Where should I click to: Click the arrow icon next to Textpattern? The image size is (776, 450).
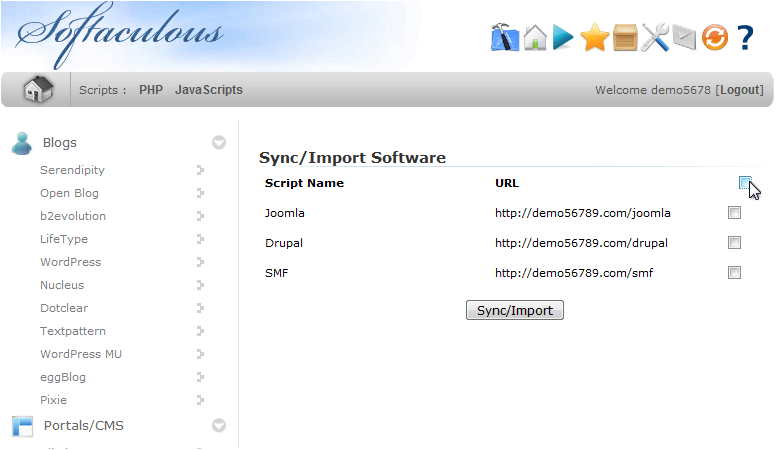click(200, 331)
